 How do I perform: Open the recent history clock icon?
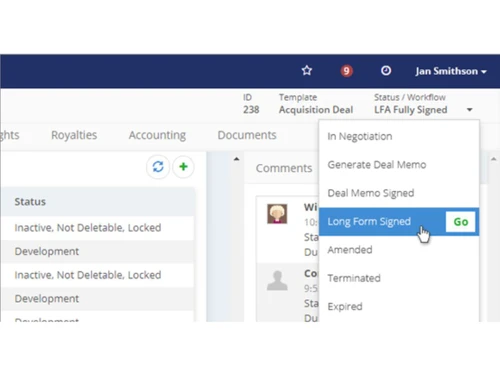click(x=386, y=71)
